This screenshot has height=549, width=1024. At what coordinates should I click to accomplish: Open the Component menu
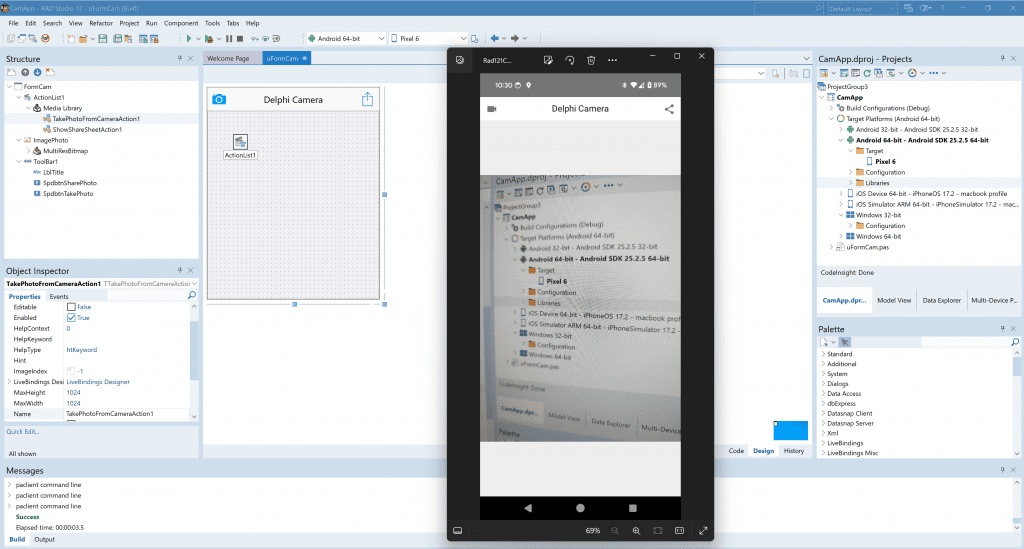pyautogui.click(x=181, y=23)
